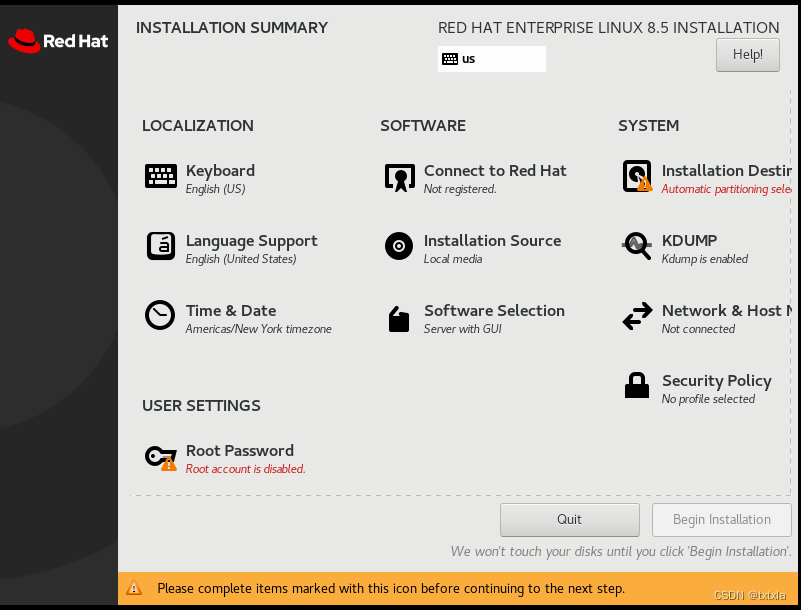Viewport: 801px width, 610px height.
Task: Click the Connect to Red Hat icon
Action: click(x=399, y=177)
